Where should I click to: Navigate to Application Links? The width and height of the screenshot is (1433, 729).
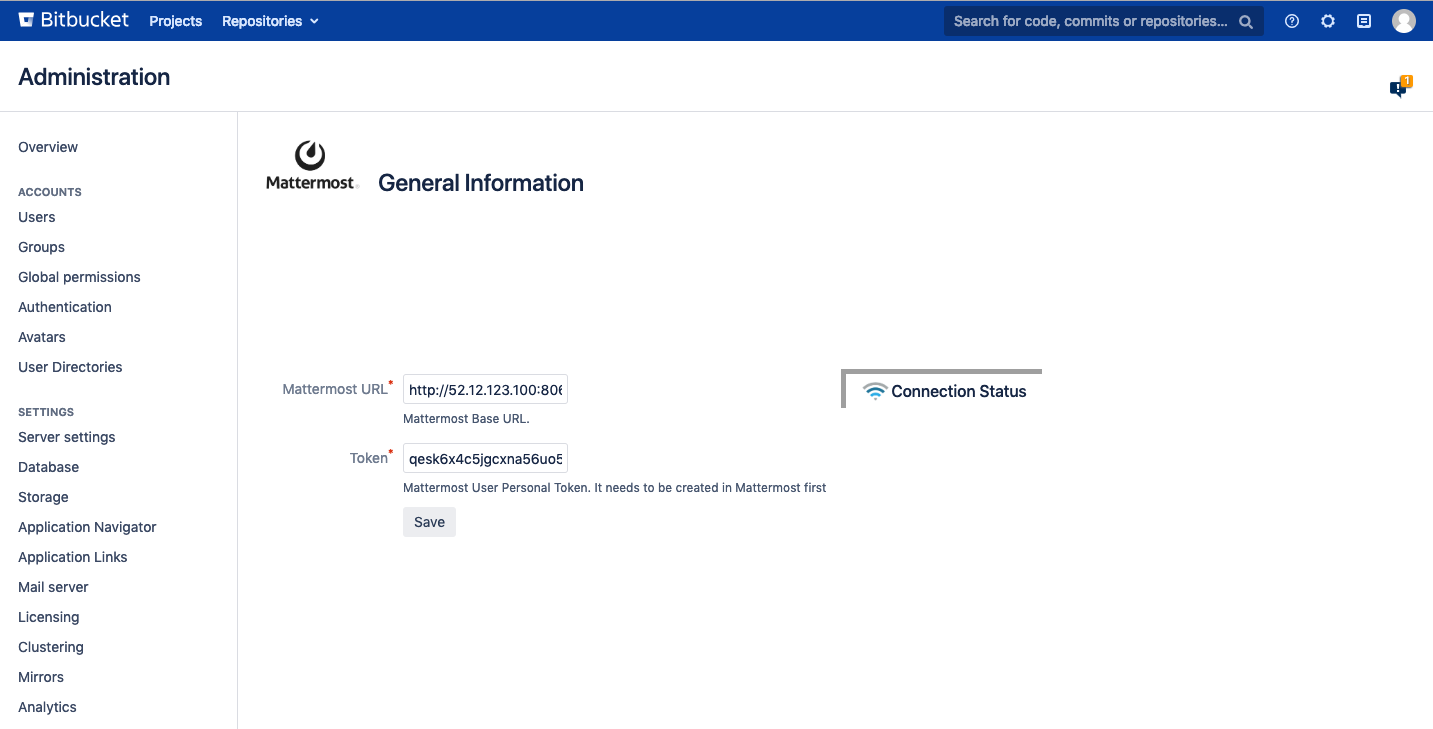coord(73,557)
